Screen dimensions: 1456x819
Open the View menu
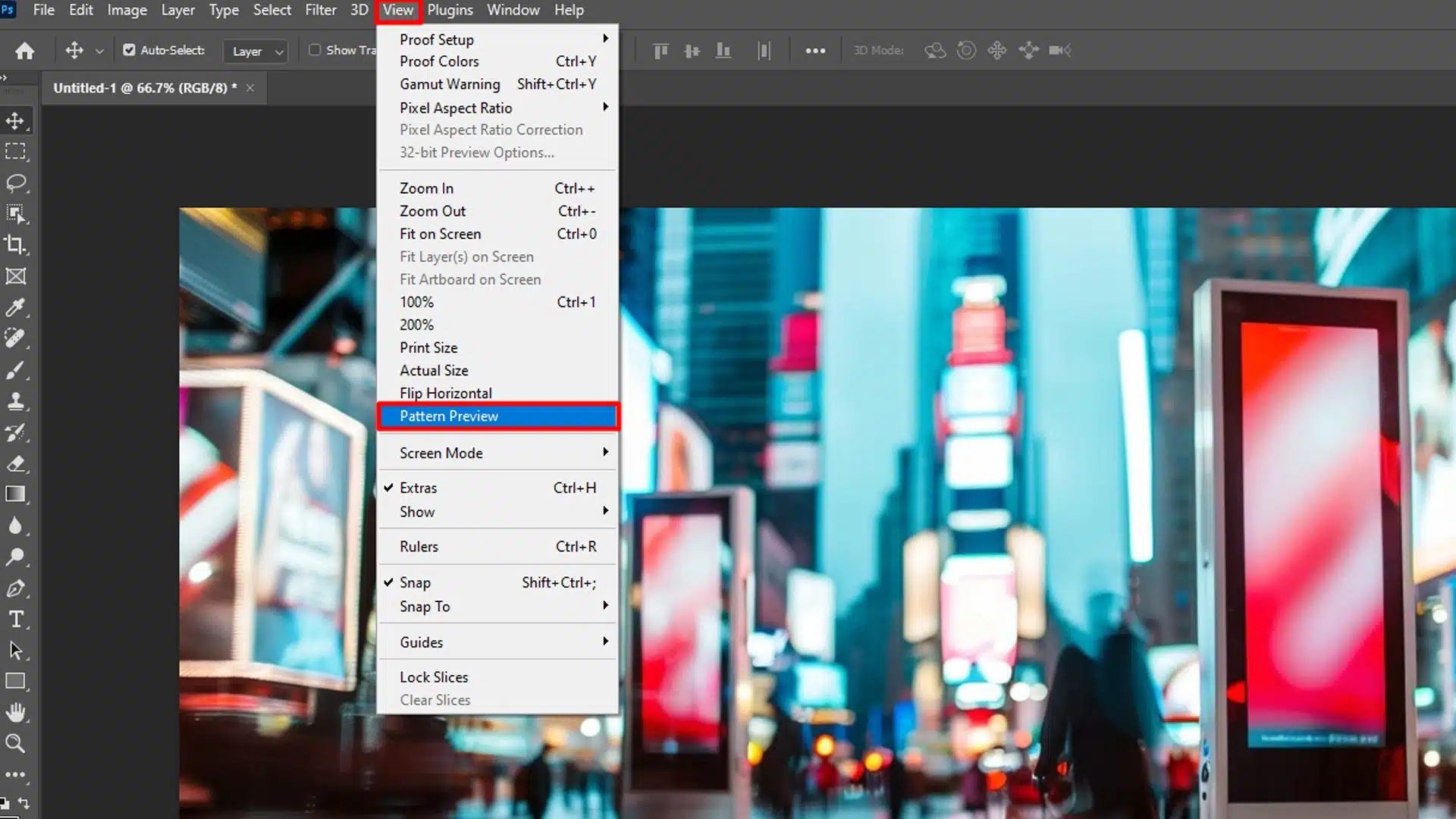point(398,10)
